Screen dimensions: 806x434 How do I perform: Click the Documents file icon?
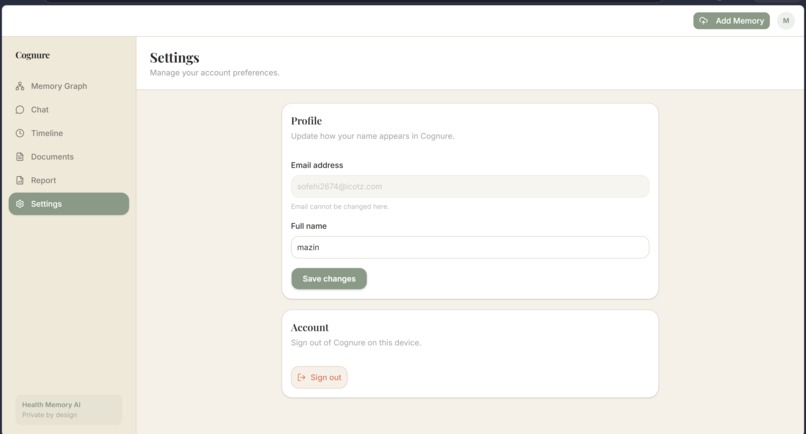20,157
